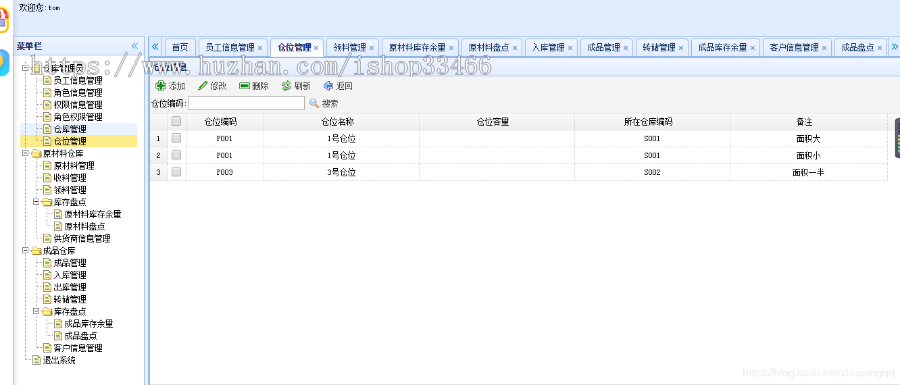Collapse the 仓库管理员 tree folder
The height and width of the screenshot is (385, 900).
click(x=25, y=68)
